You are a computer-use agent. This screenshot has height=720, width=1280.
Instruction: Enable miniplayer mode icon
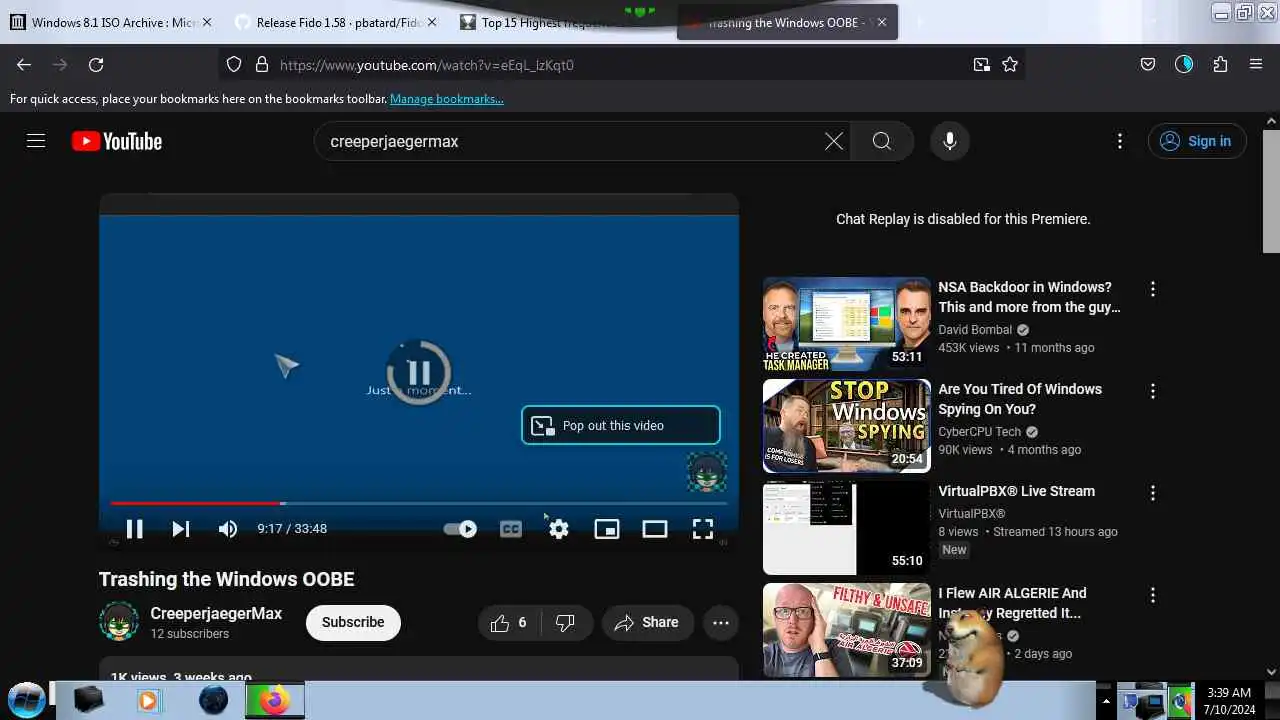tap(607, 529)
